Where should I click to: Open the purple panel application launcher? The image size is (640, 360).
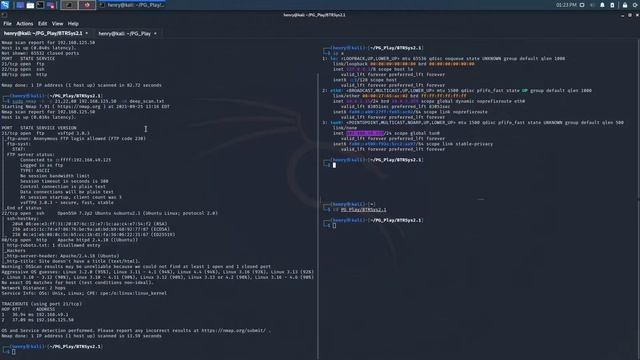[51, 5]
